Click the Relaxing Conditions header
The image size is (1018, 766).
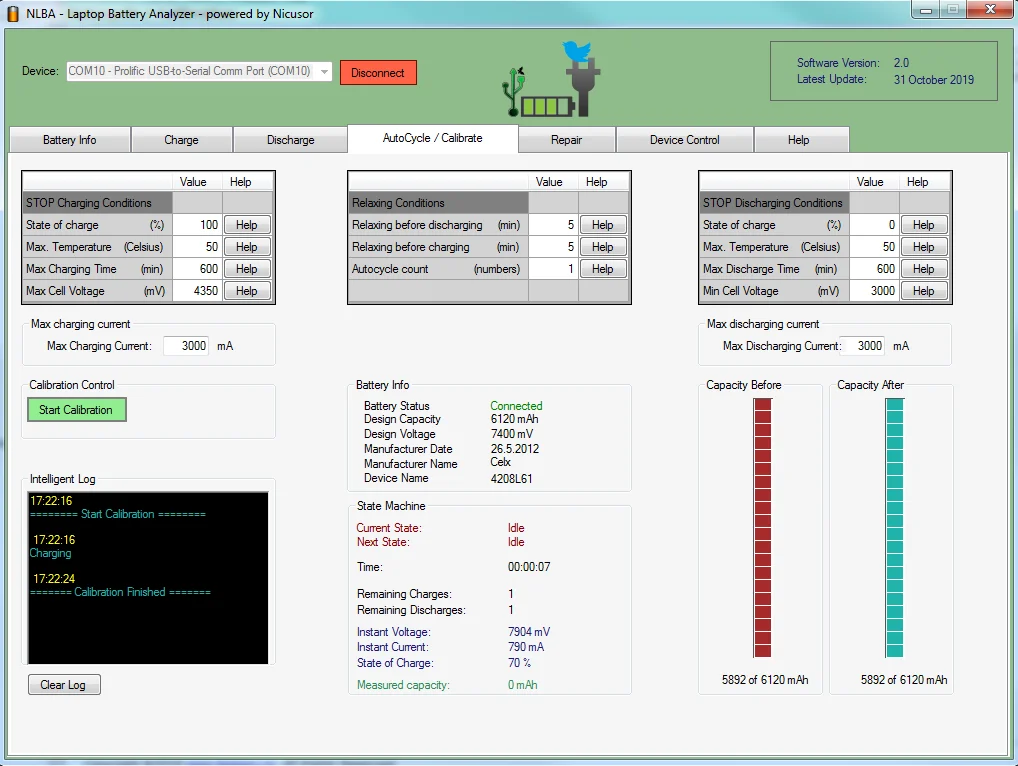point(438,203)
